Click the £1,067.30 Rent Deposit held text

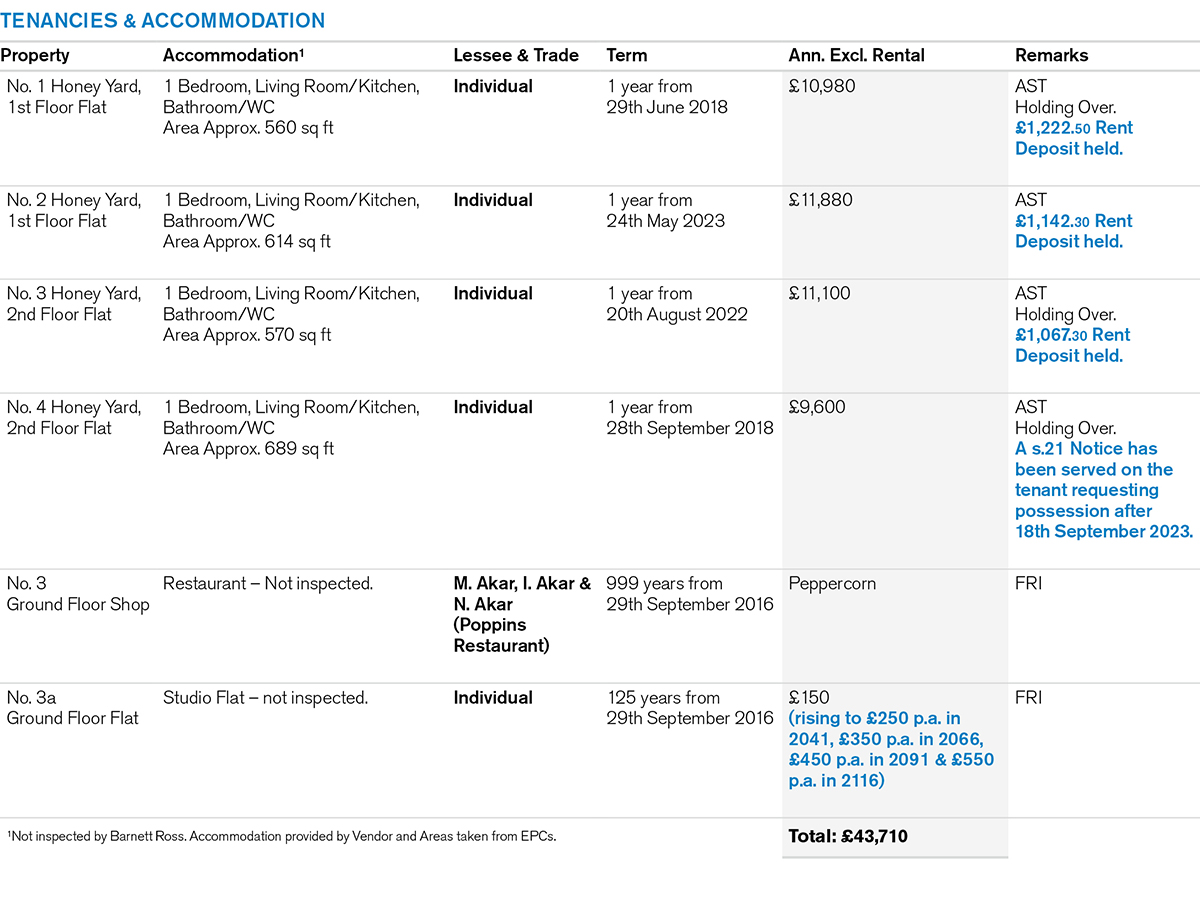pyautogui.click(x=1072, y=345)
